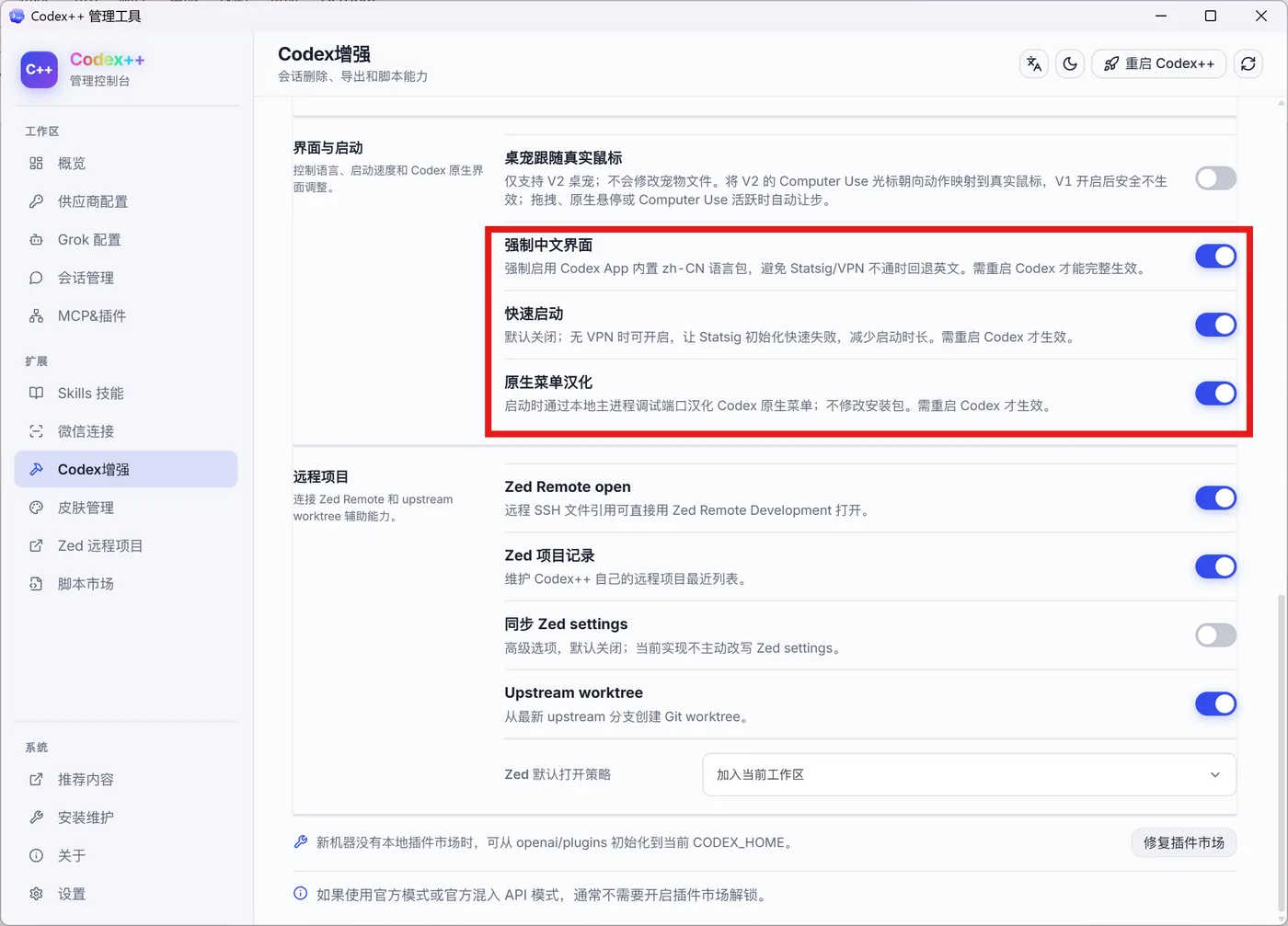1288x926 pixels.
Task: Click the network icon beside MCP&插件
Action: [36, 315]
